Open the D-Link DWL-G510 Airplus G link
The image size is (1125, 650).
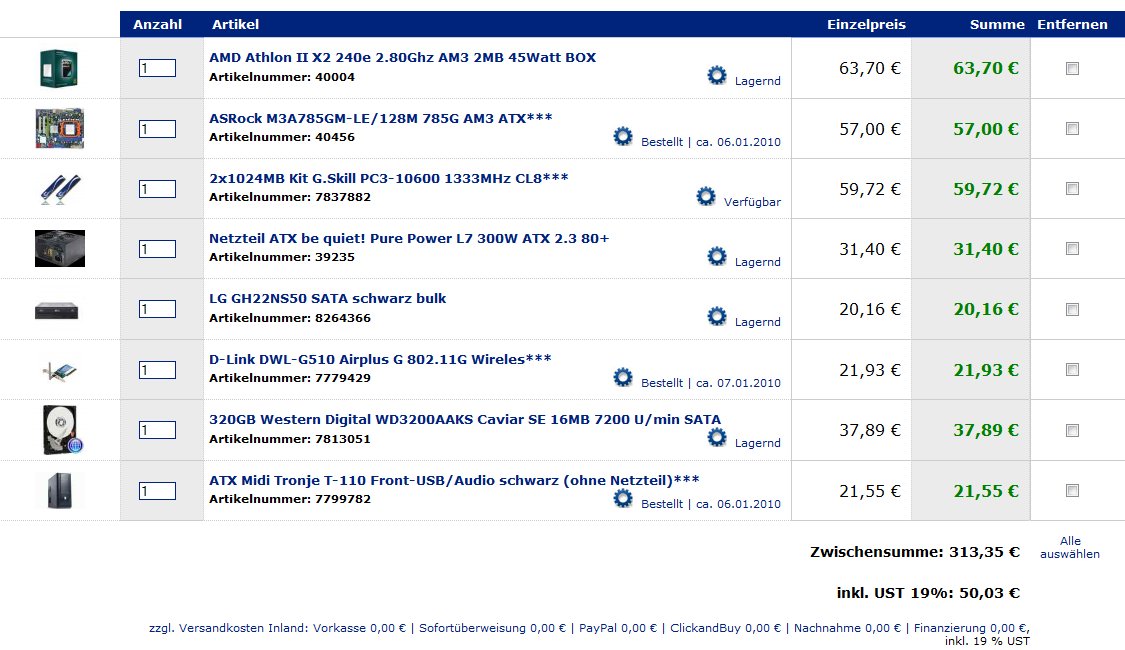point(380,359)
